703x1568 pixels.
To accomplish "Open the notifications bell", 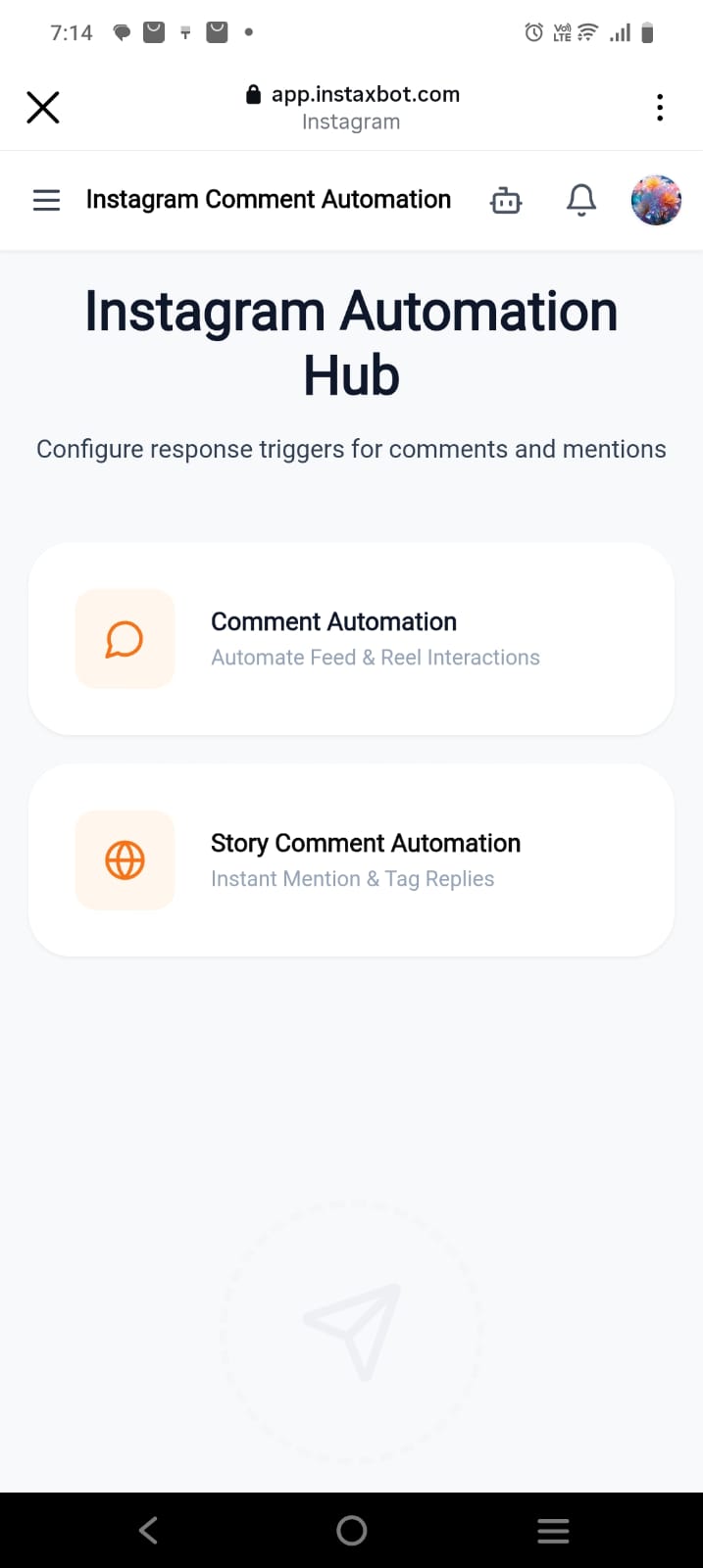I will (581, 200).
